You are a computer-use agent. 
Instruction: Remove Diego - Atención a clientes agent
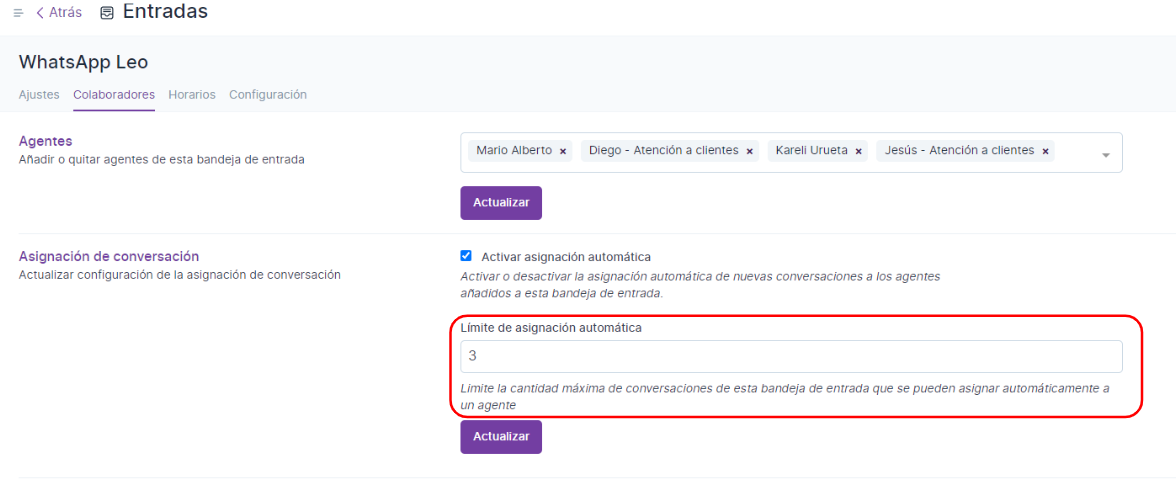click(x=750, y=151)
